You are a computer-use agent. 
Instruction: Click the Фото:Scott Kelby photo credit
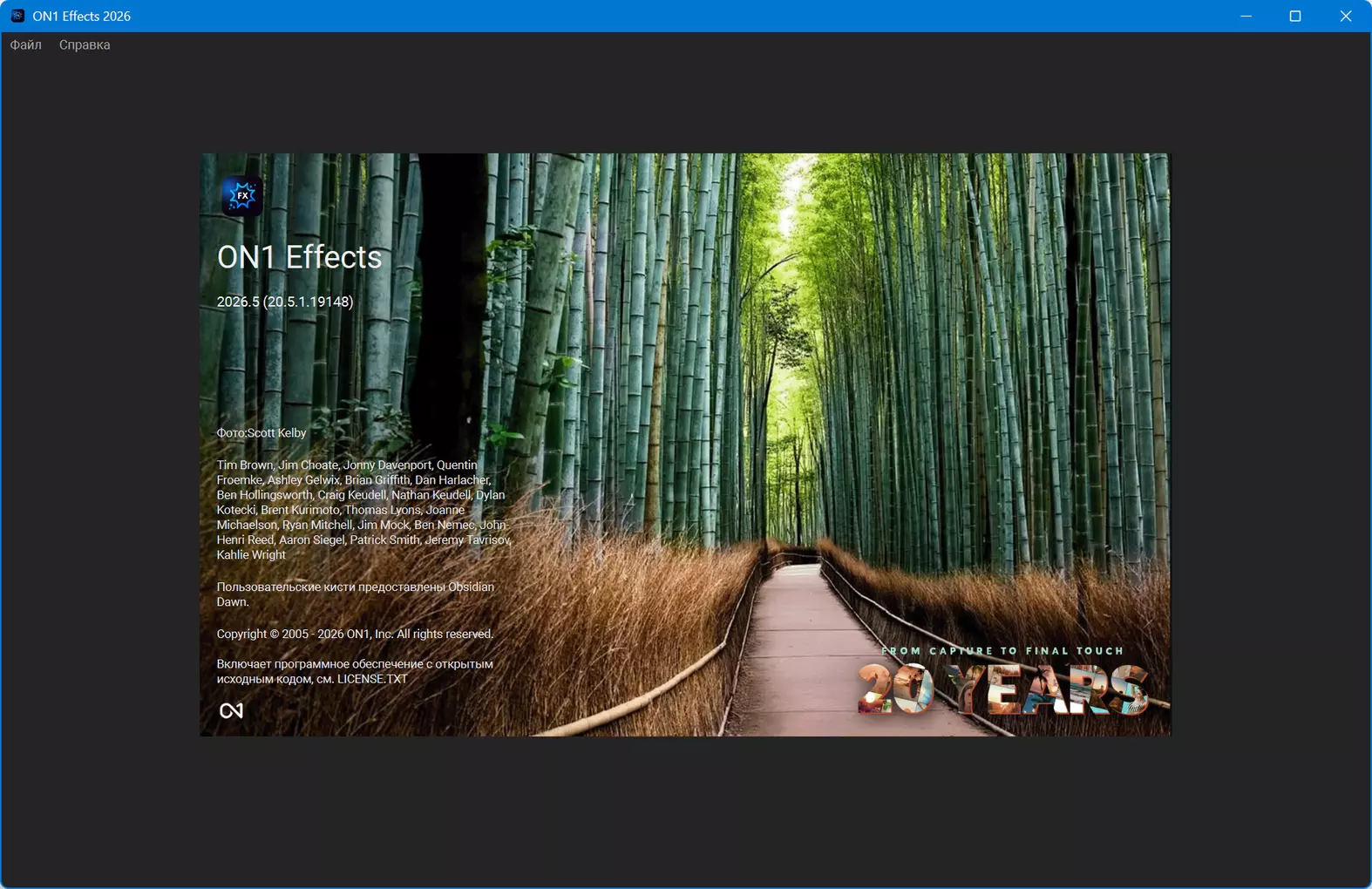[x=261, y=433]
